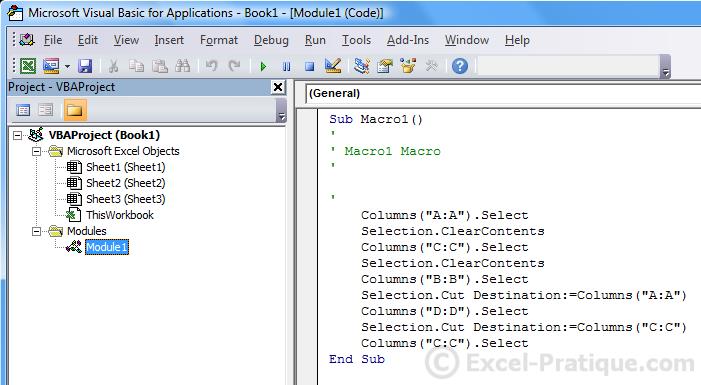Image resolution: width=701 pixels, height=385 pixels.
Task: Open Find with the binoculars icon
Action: (182, 66)
